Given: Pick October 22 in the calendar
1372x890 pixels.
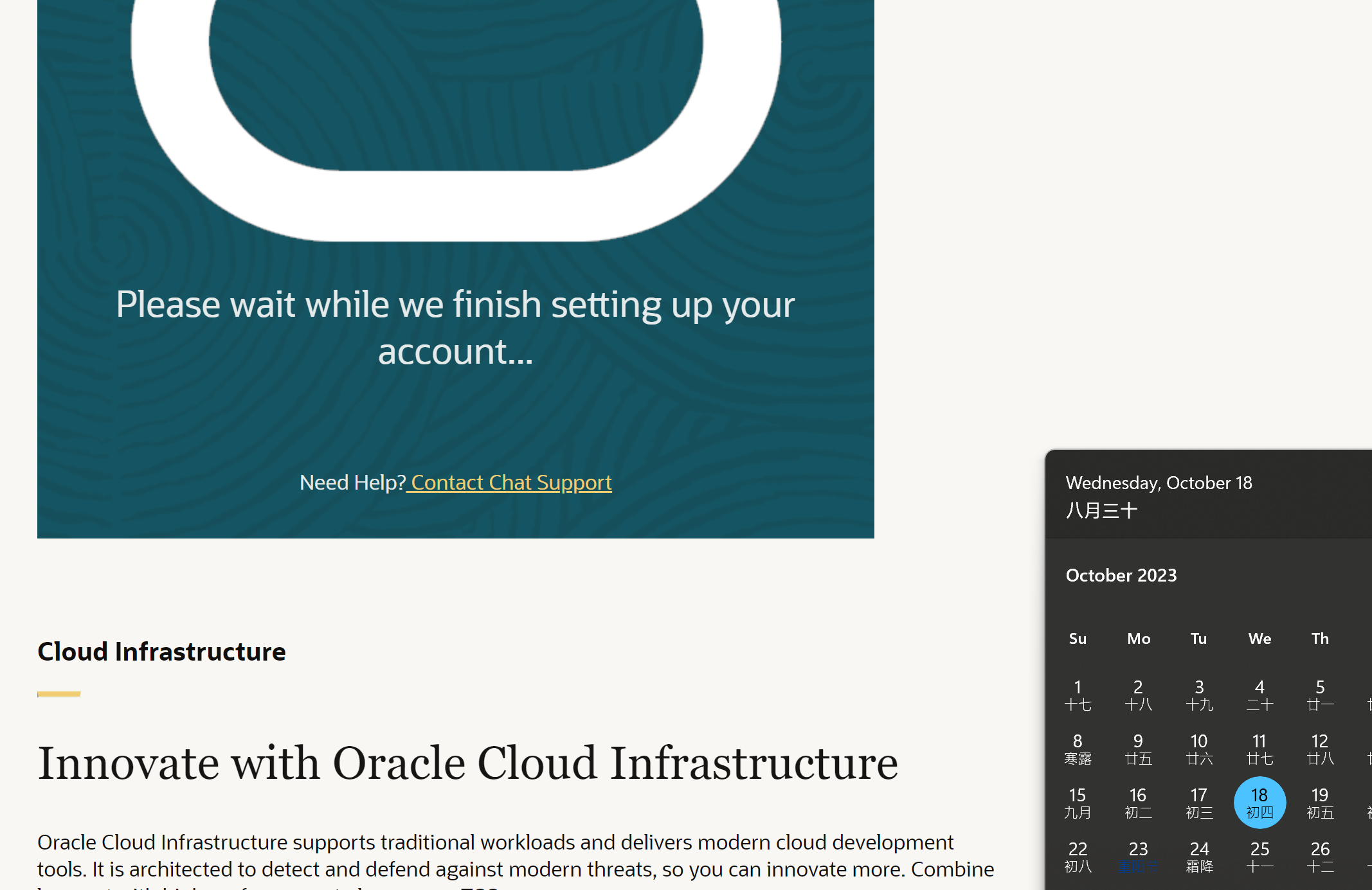Looking at the screenshot, I should pyautogui.click(x=1078, y=857).
